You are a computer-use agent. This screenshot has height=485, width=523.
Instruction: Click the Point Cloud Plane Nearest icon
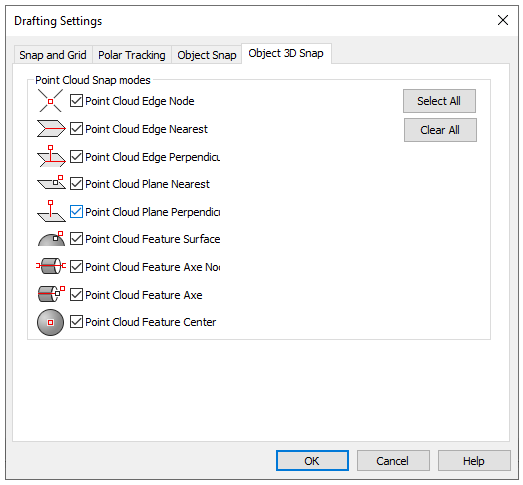coord(51,182)
